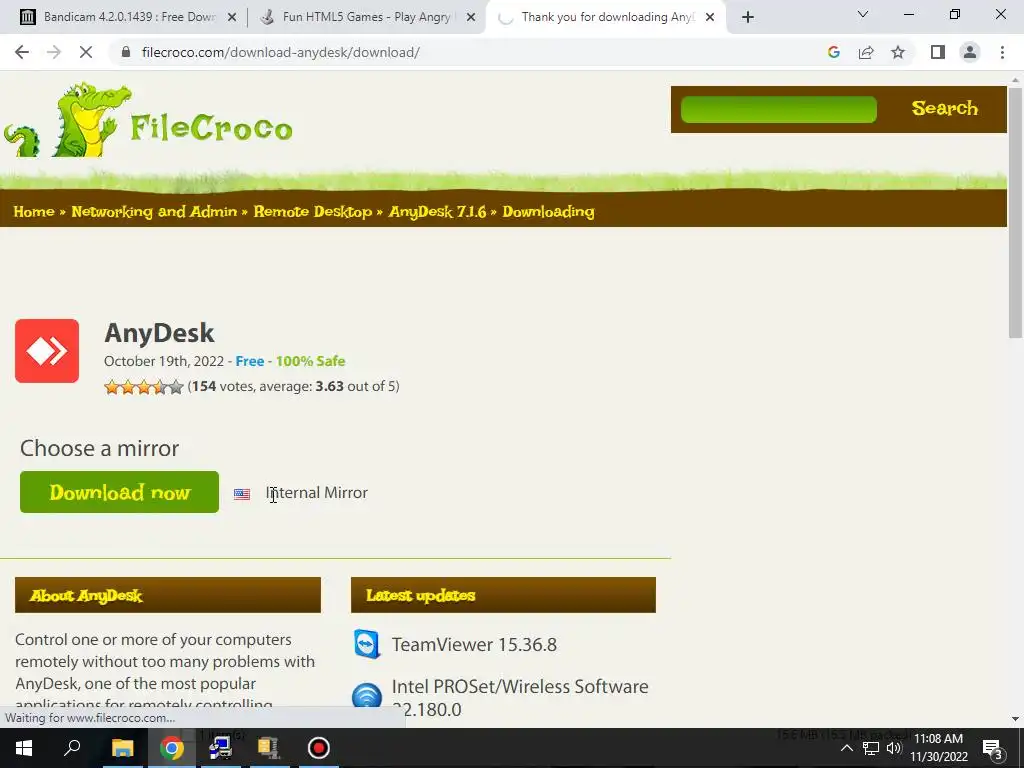Click the padlock site info icon
Viewport: 1024px width, 768px height.
(x=126, y=52)
